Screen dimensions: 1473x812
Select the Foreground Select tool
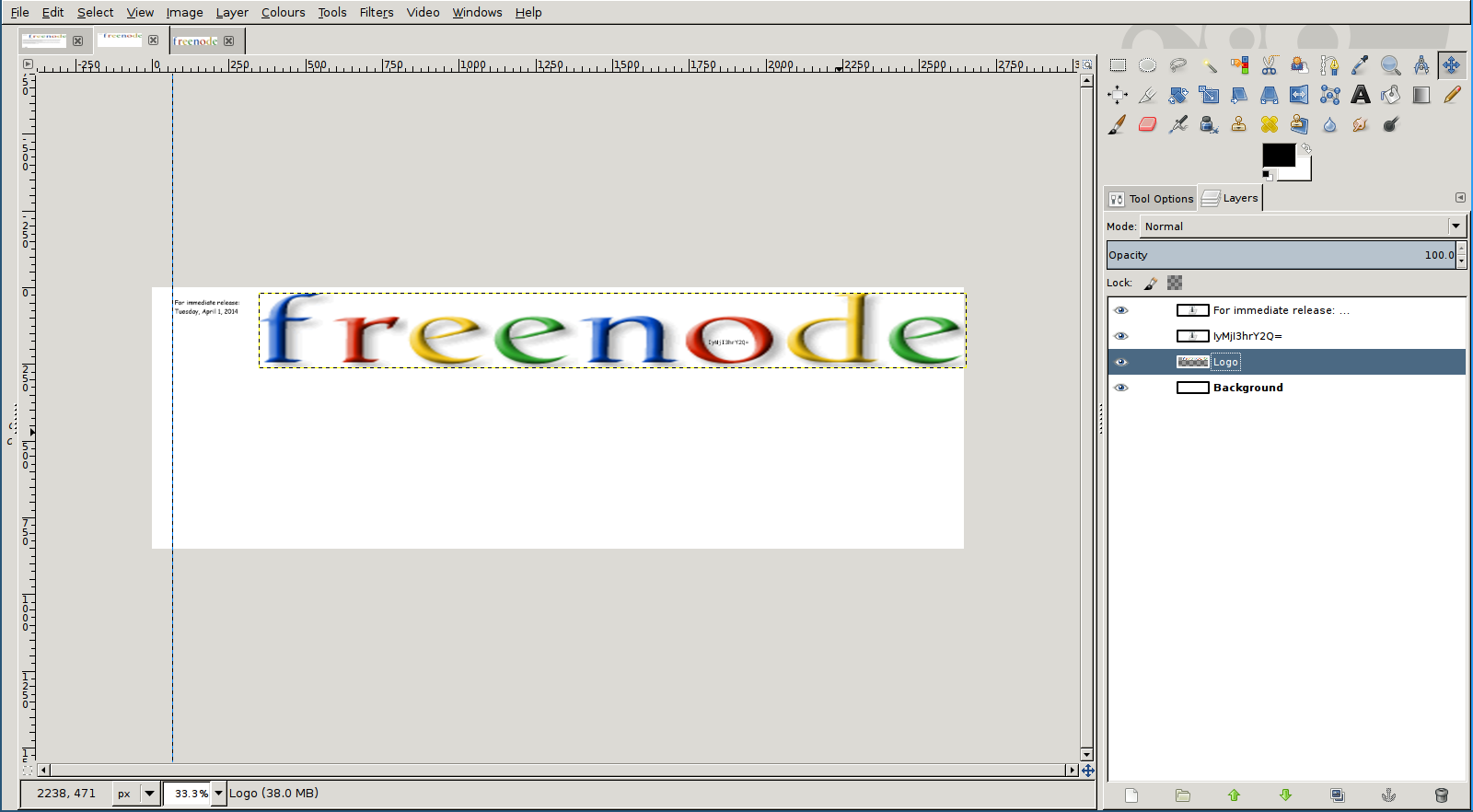pyautogui.click(x=1299, y=65)
